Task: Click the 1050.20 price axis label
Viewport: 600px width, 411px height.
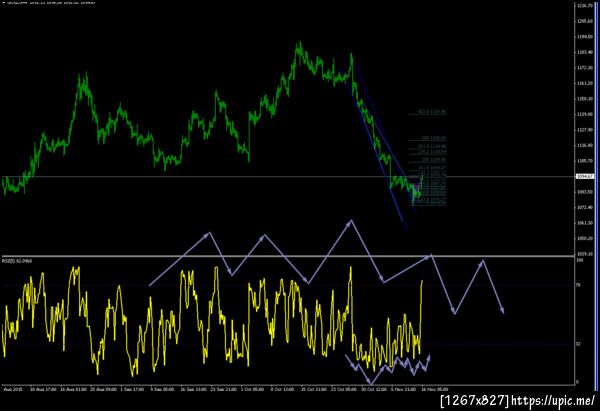Action: (x=585, y=238)
